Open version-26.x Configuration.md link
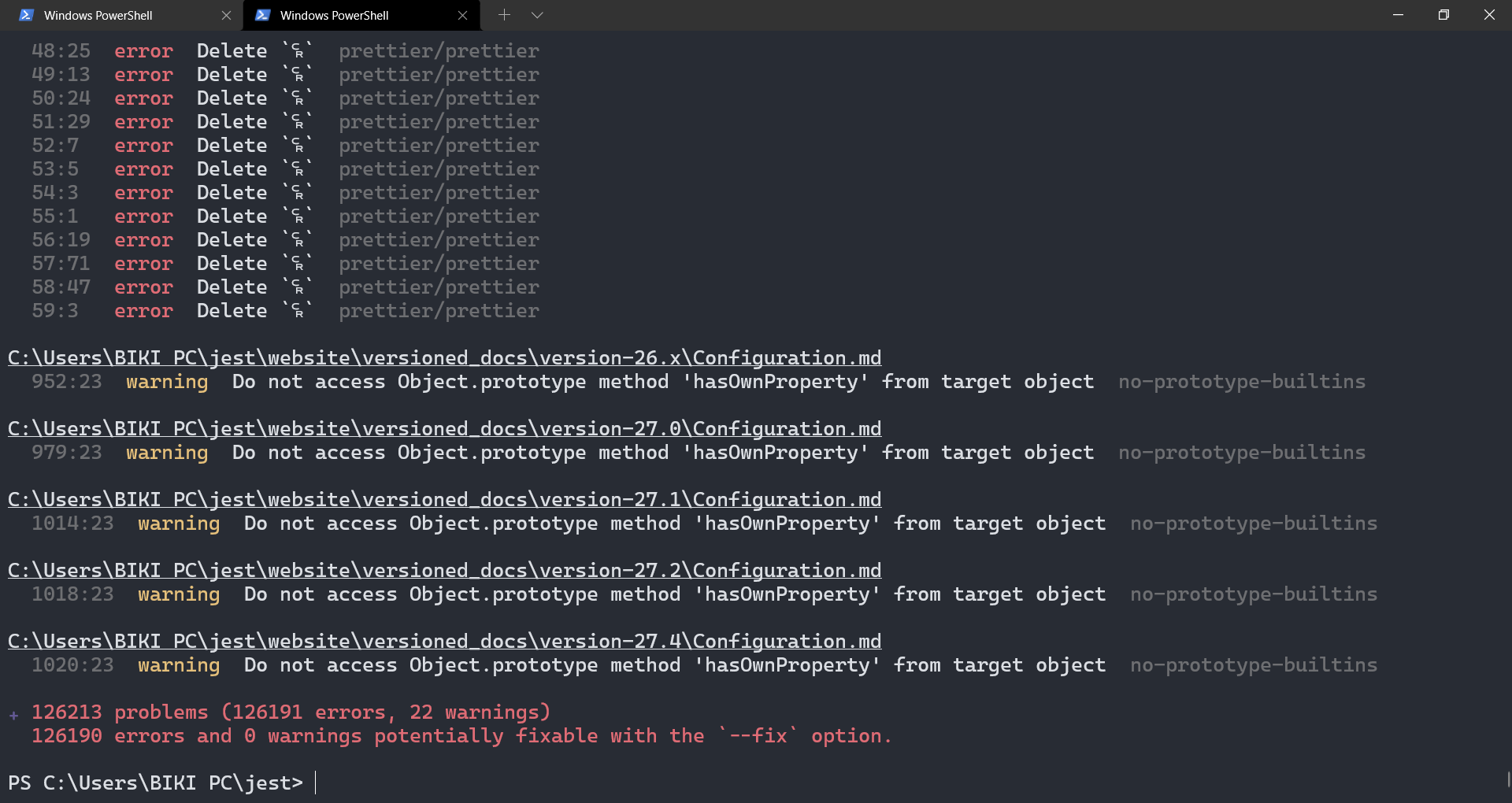 [444, 357]
